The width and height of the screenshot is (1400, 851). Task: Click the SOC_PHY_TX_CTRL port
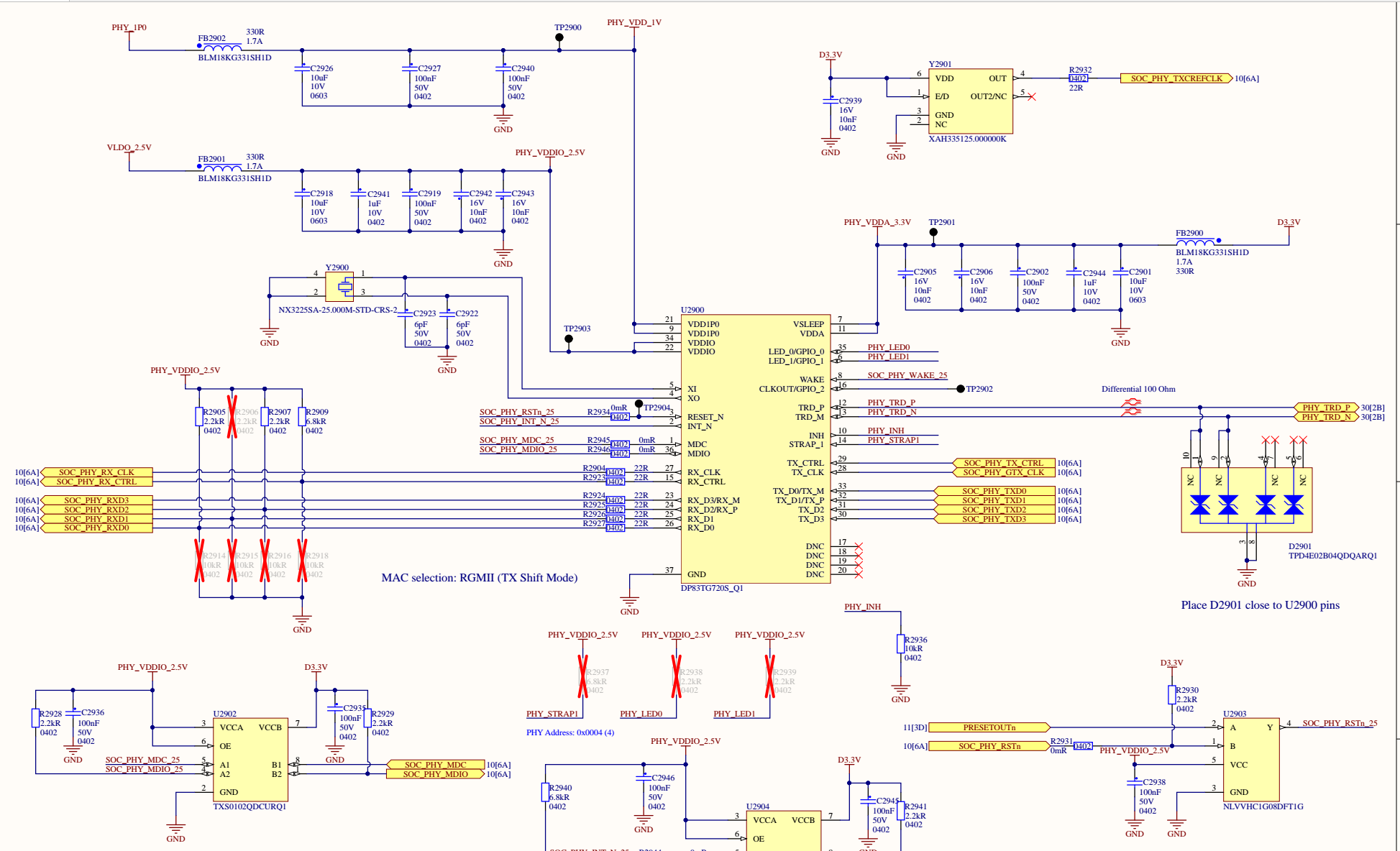1003,463
